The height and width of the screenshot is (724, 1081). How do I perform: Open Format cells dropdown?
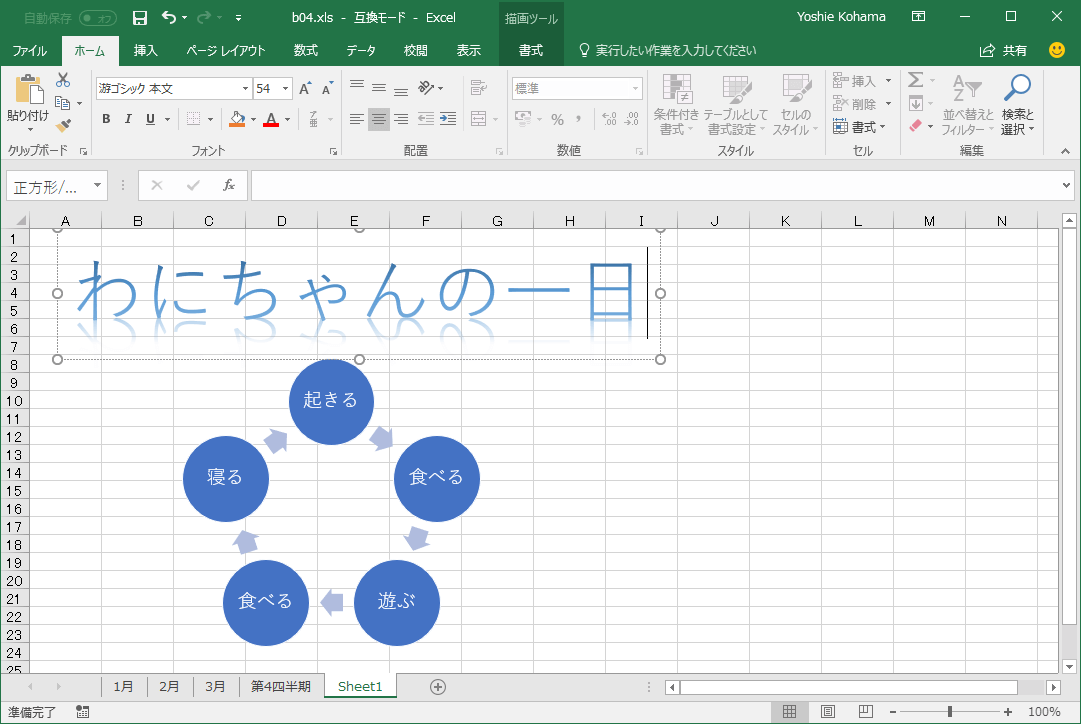pyautogui.click(x=858, y=127)
